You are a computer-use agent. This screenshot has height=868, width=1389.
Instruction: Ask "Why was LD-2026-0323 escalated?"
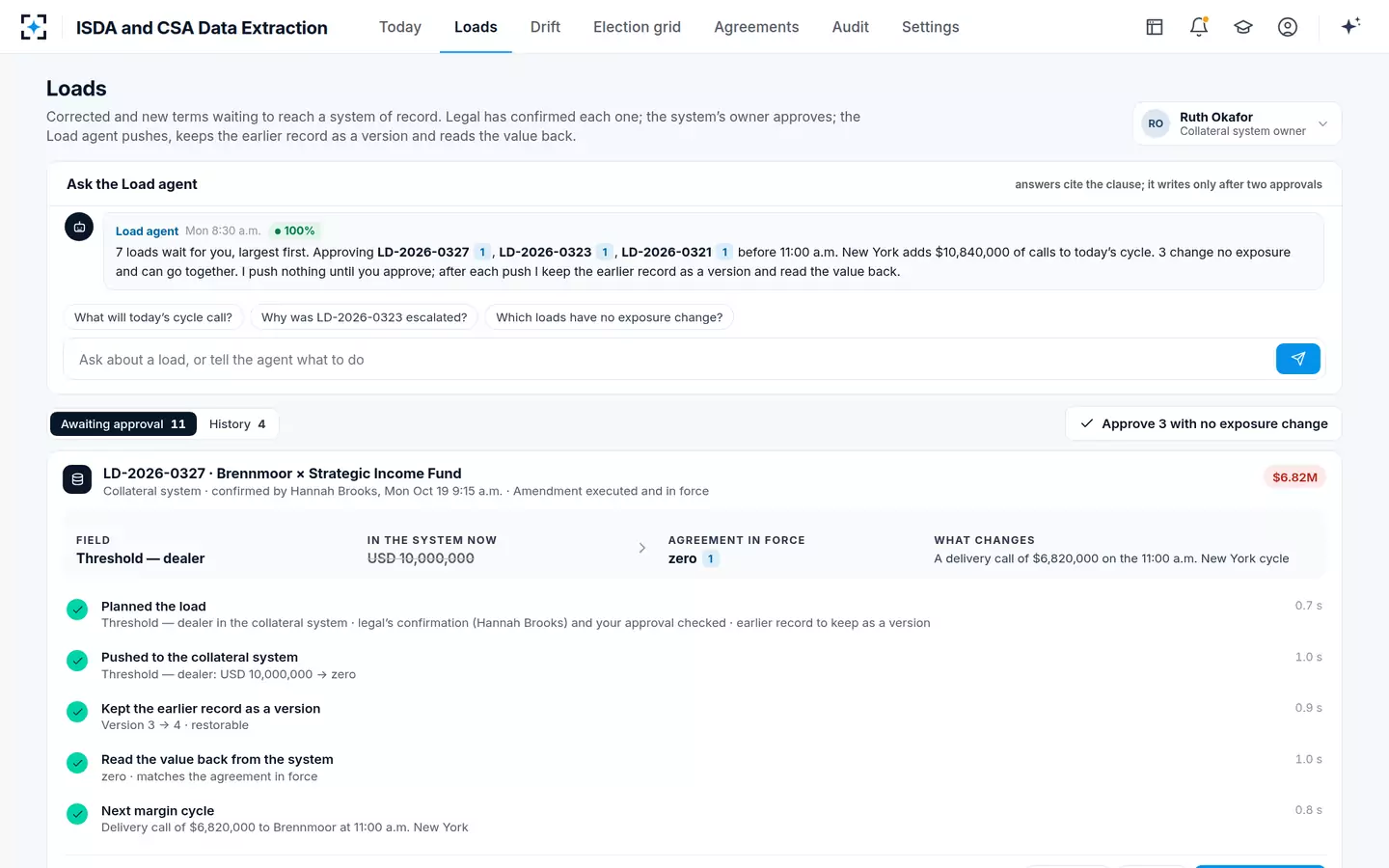[x=364, y=317]
